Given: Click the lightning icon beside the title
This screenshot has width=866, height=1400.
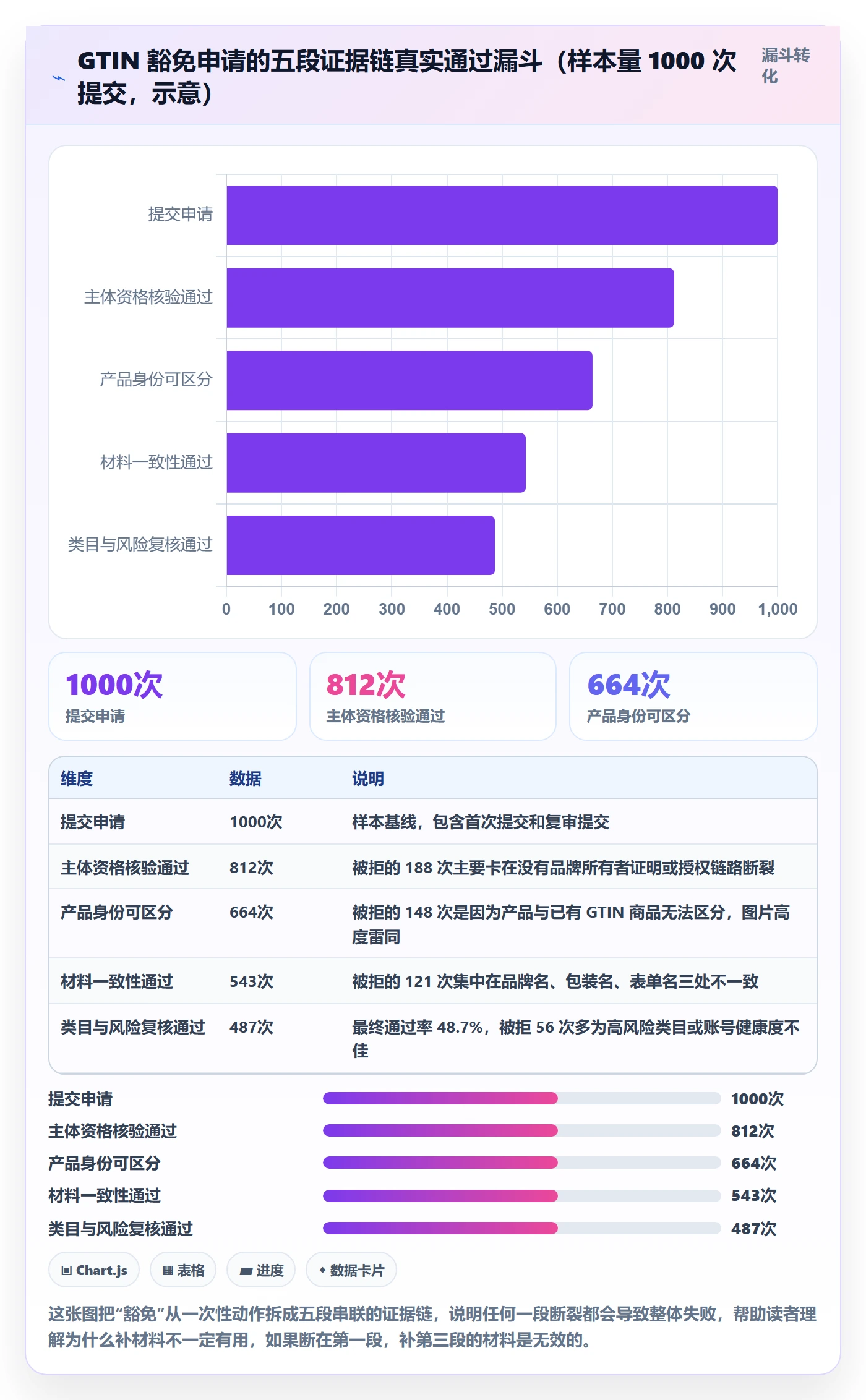Looking at the screenshot, I should (x=58, y=78).
